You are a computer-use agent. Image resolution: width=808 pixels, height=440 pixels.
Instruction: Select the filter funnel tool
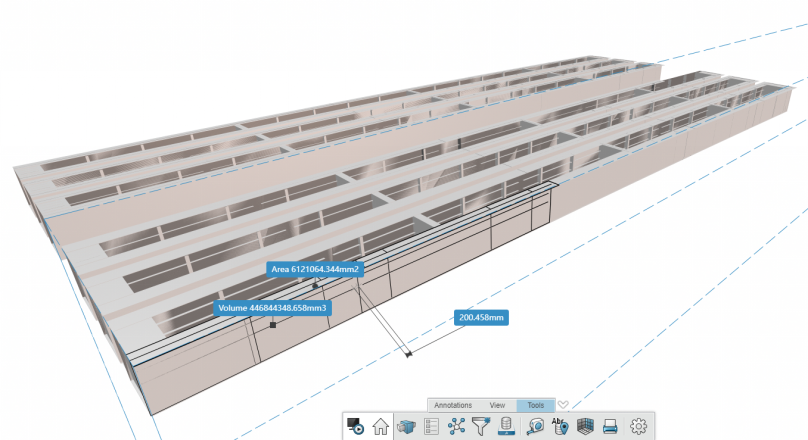(x=483, y=426)
